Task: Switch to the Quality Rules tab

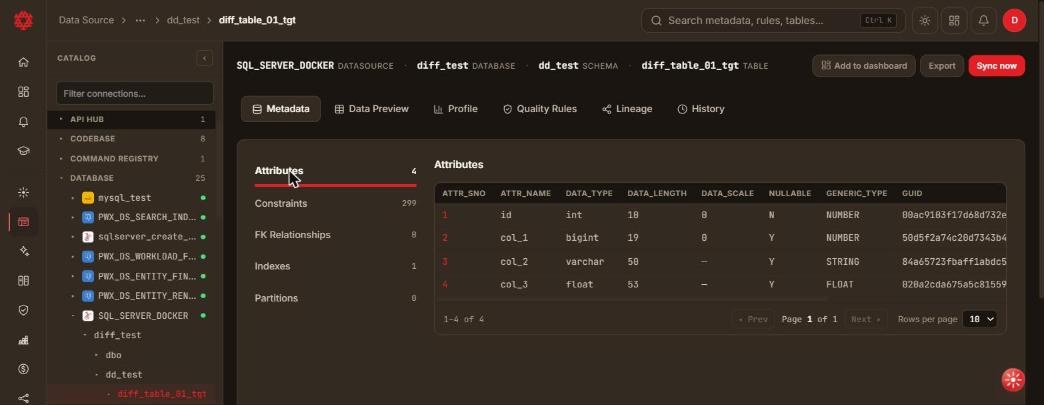Action: point(539,109)
